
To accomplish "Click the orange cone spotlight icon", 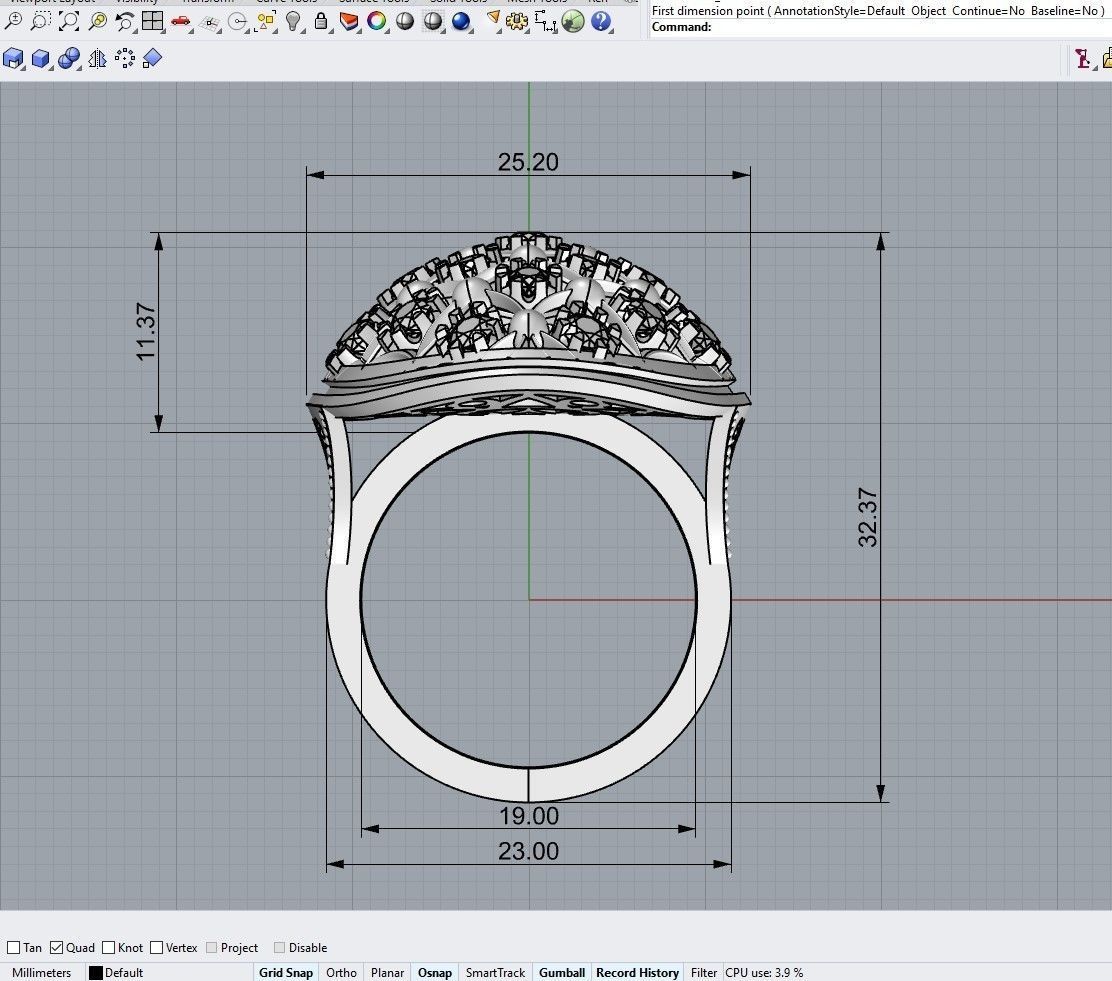I will tap(492, 19).
